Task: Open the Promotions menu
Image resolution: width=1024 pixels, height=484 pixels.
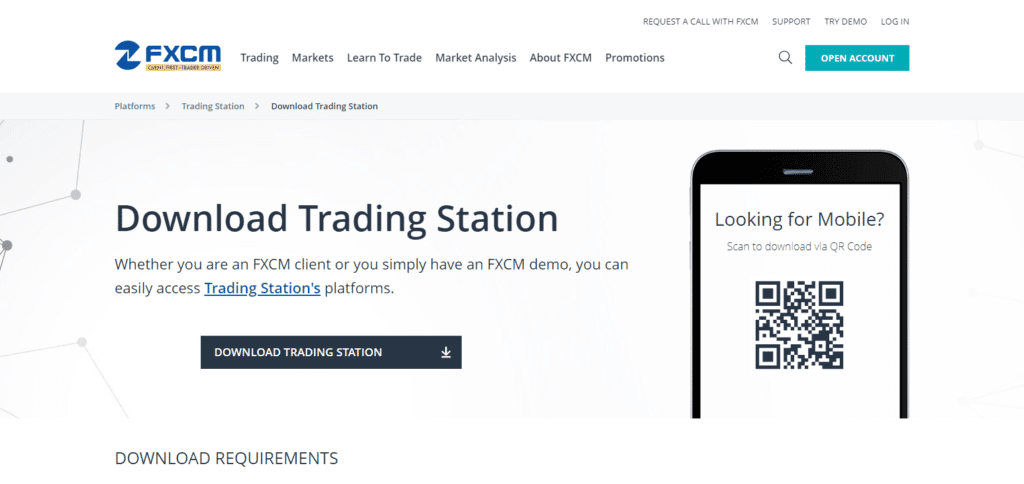Action: [x=635, y=57]
